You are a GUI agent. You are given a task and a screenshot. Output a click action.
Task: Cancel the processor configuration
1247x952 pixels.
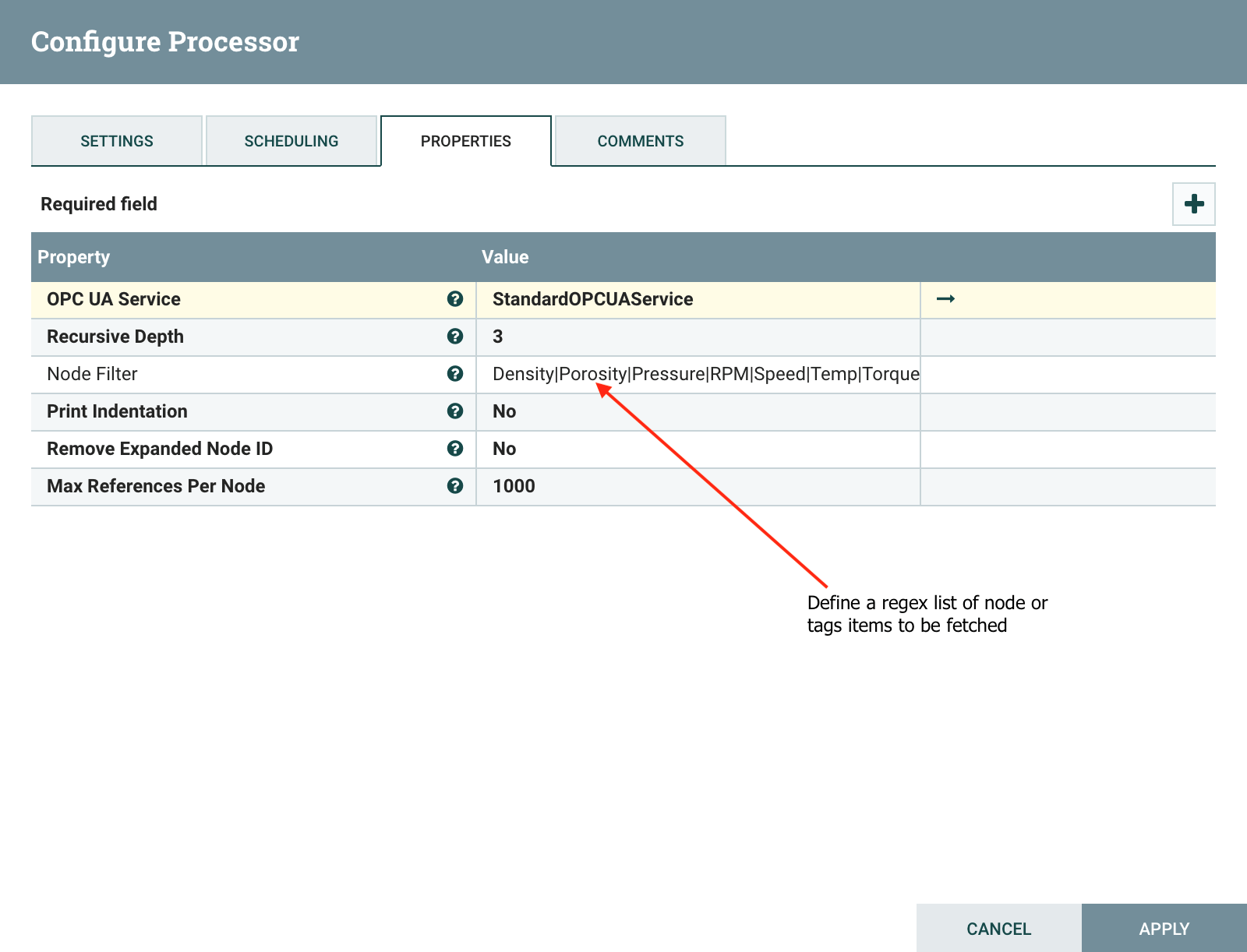(x=998, y=928)
